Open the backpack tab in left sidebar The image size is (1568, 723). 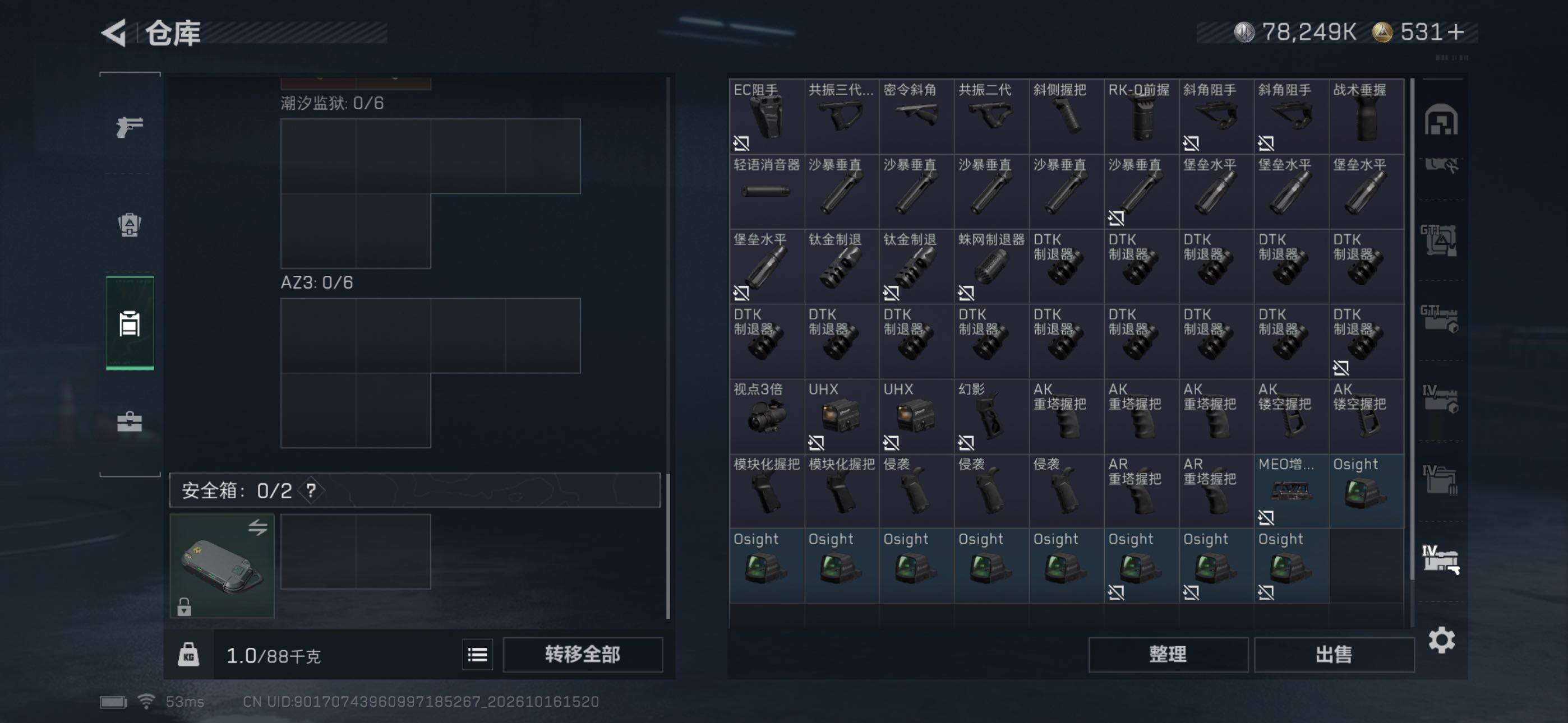pos(130,224)
